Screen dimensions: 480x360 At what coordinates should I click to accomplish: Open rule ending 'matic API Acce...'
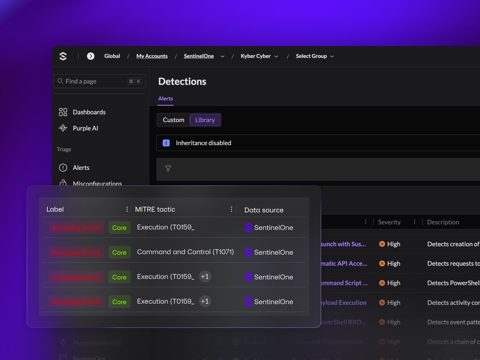click(344, 264)
